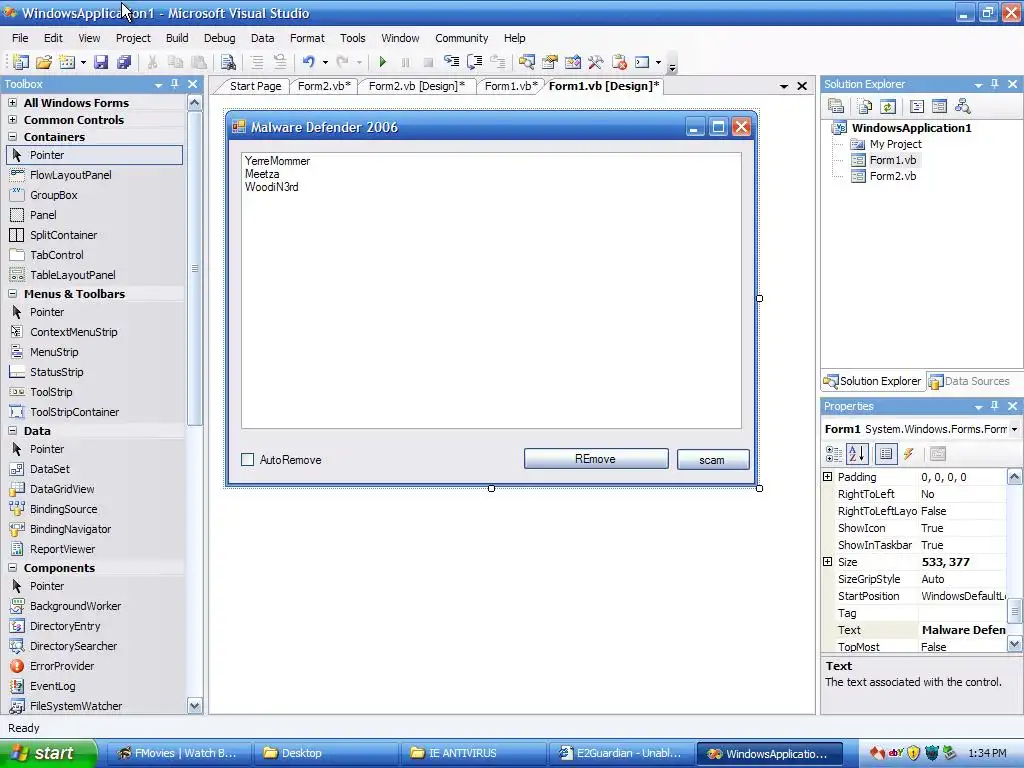
Task: Click the Step Into debug icon
Action: coord(451,62)
